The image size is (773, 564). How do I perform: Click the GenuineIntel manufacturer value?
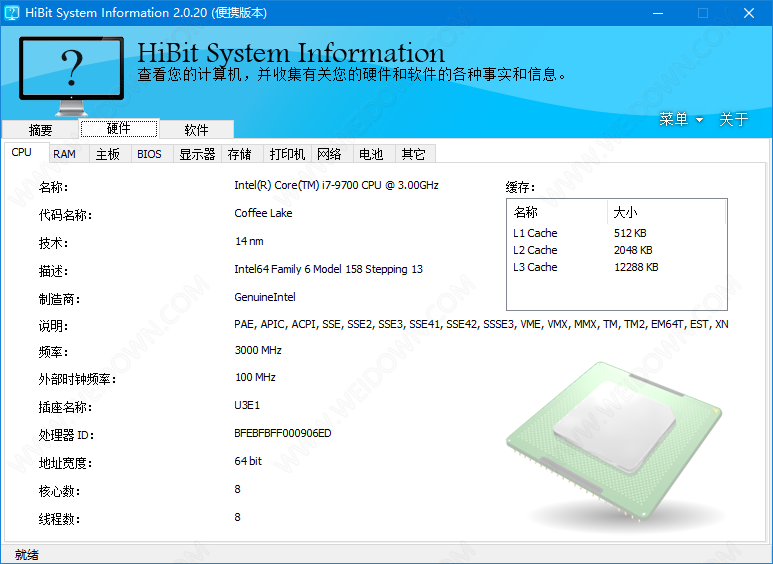265,297
